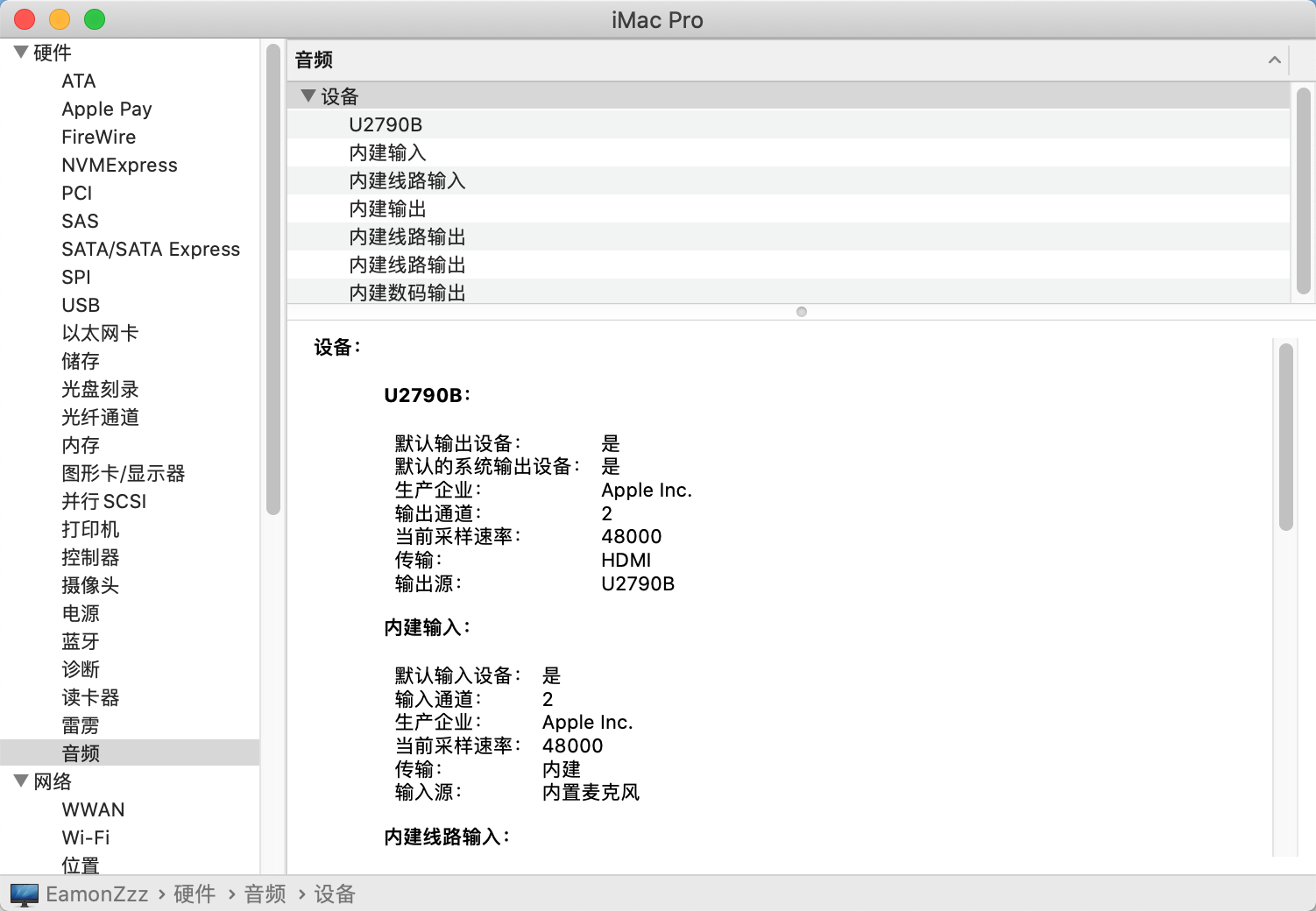Click the 音频 column header
This screenshot has height=911, width=1316.
tap(789, 60)
